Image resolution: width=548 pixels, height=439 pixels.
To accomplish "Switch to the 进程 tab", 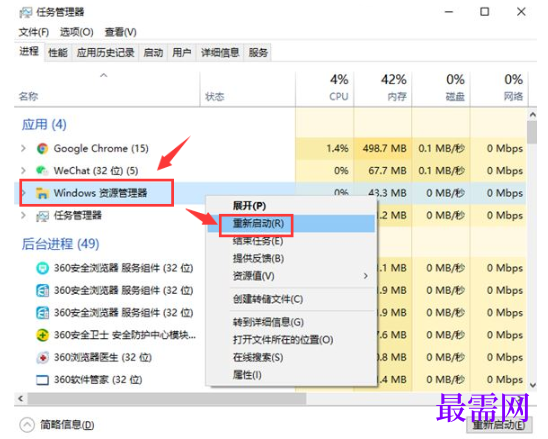I will point(29,52).
